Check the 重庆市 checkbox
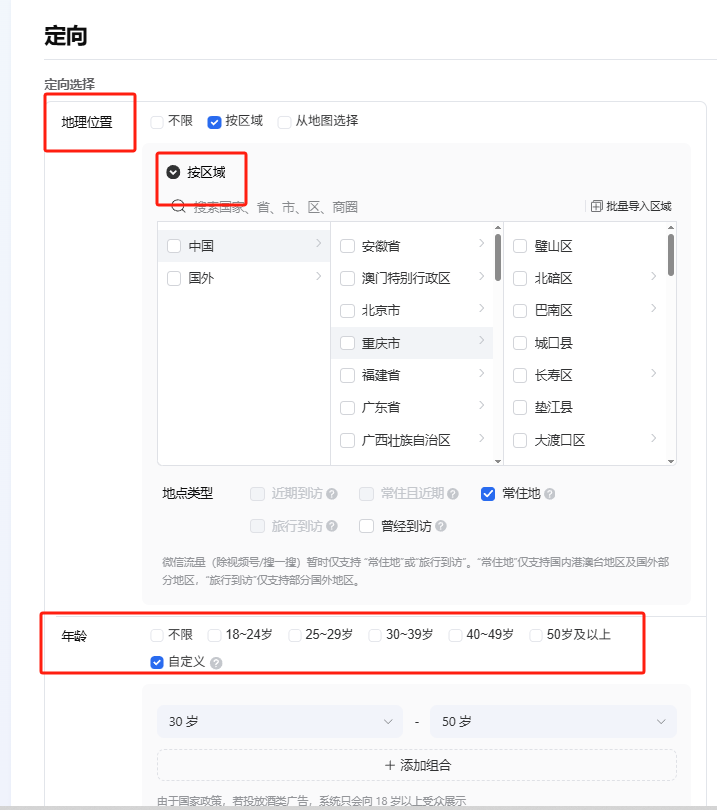The width and height of the screenshot is (717, 810). pyautogui.click(x=347, y=343)
